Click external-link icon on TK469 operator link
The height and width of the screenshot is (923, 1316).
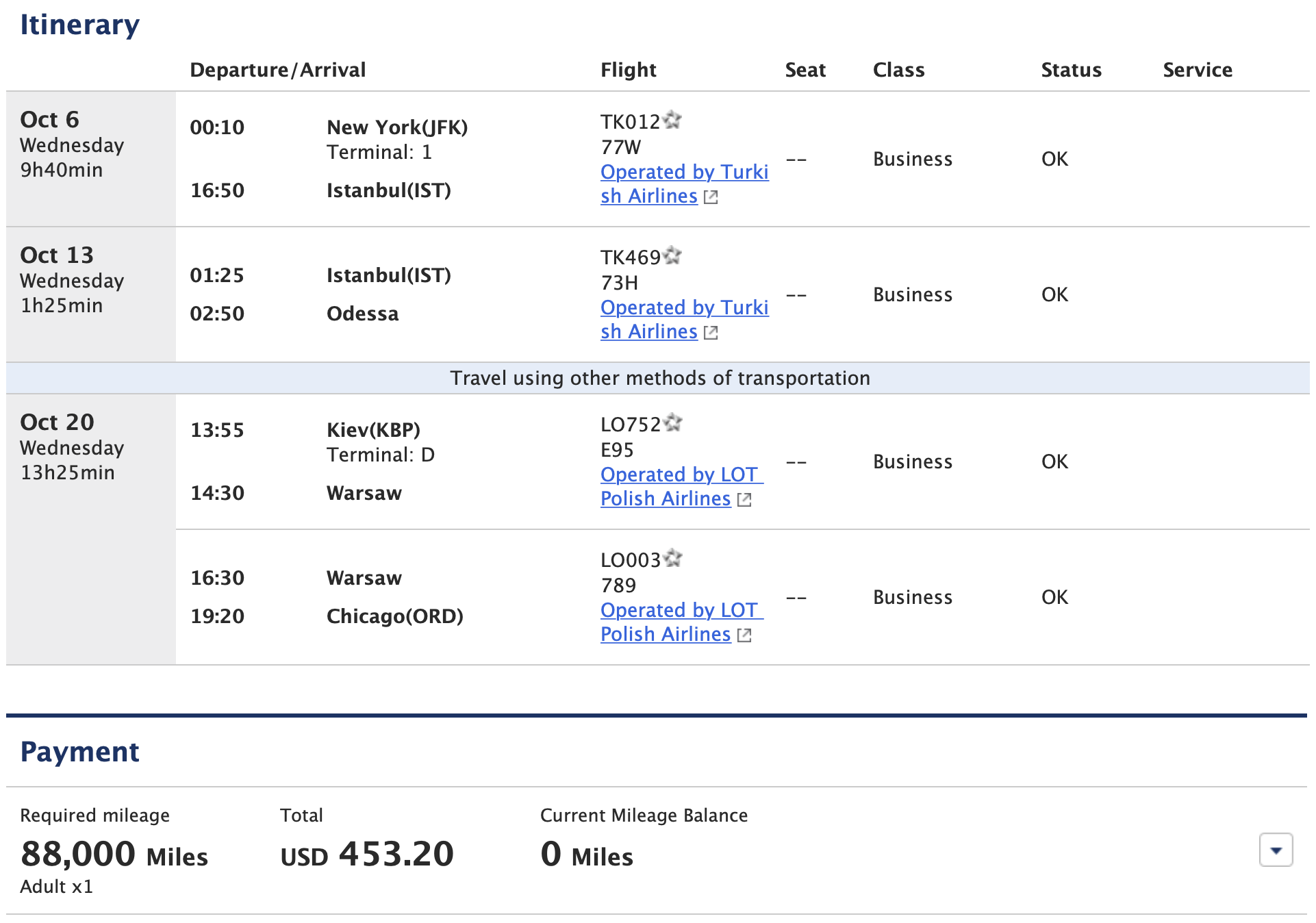(x=711, y=333)
